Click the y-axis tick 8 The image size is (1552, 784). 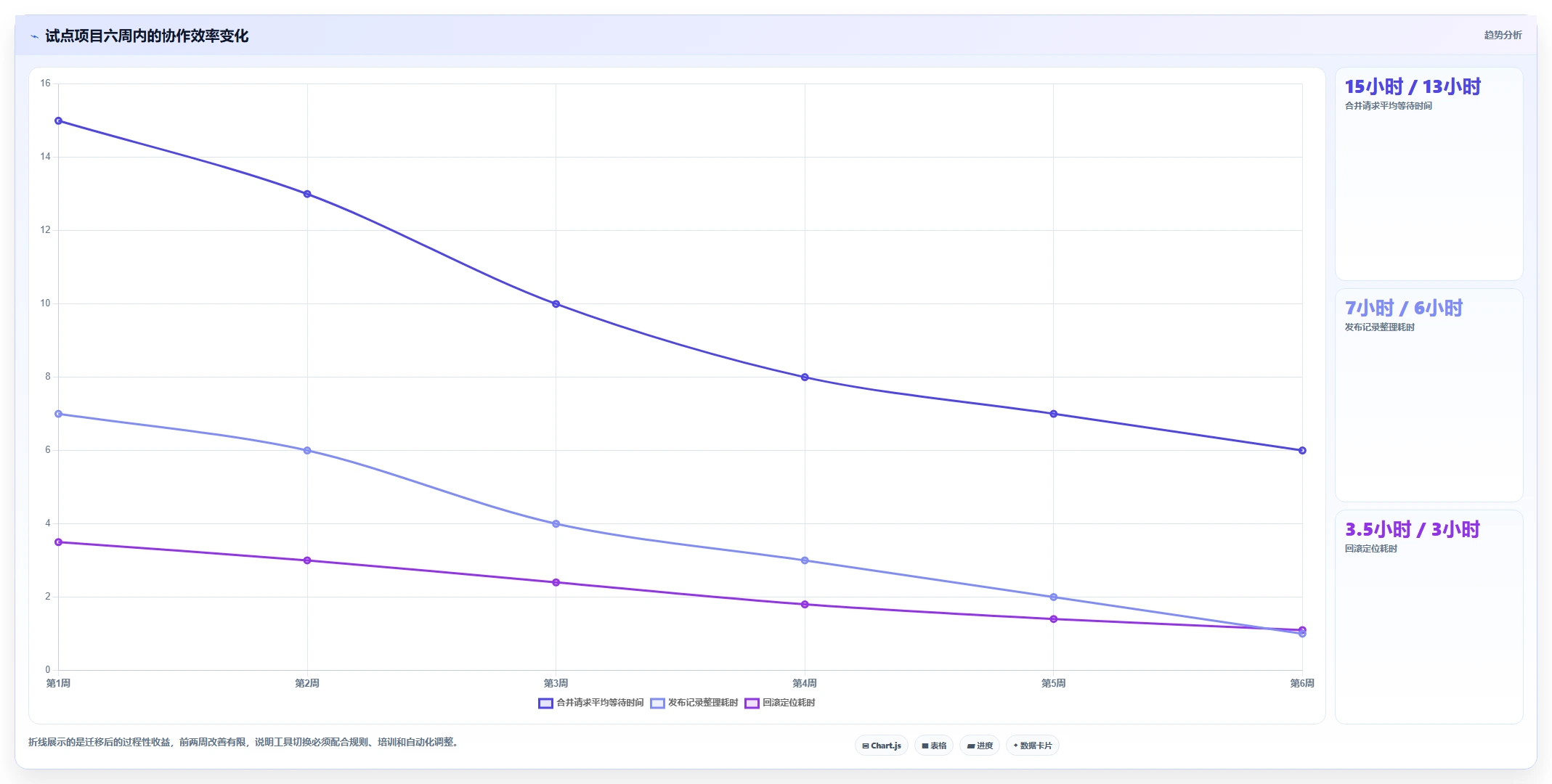(48, 377)
